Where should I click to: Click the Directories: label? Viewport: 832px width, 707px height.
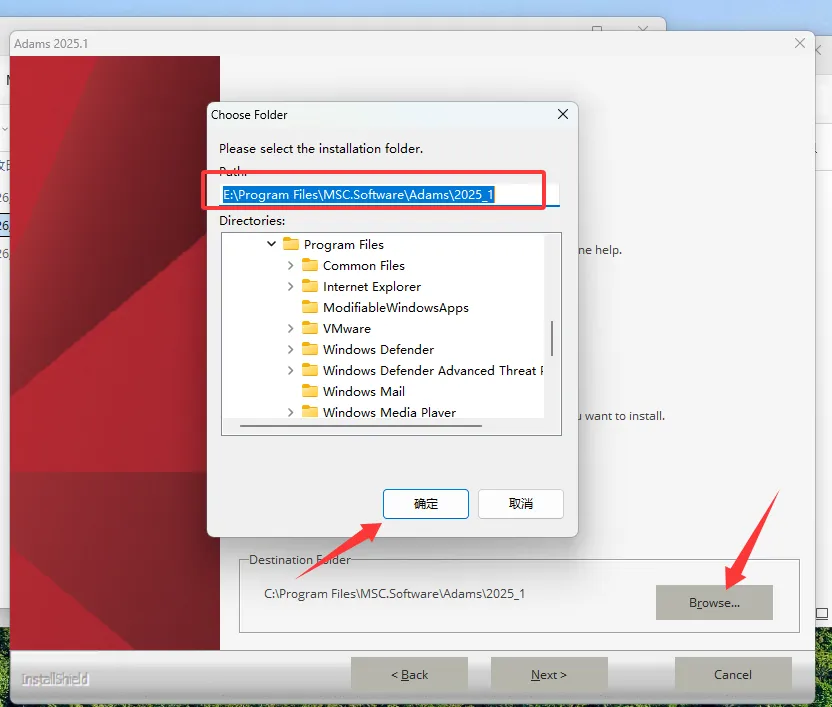[x=252, y=220]
